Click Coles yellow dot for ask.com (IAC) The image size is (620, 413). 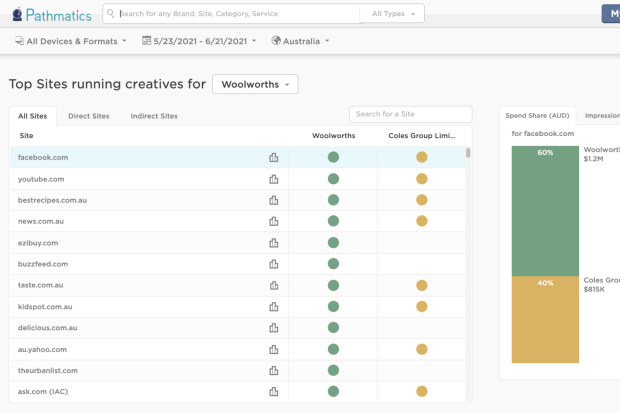[x=422, y=391]
